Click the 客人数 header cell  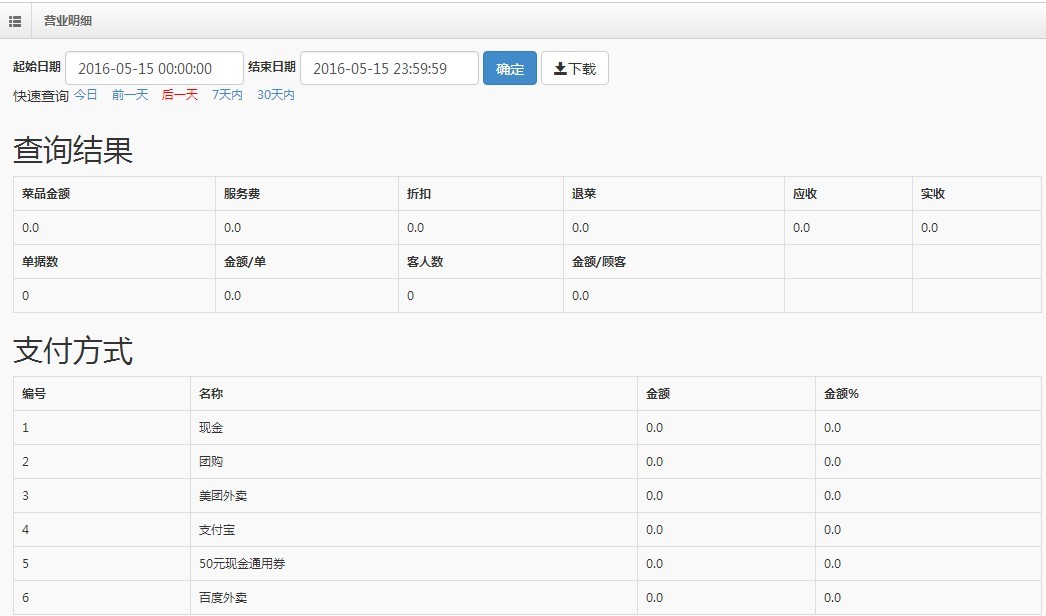click(x=425, y=262)
